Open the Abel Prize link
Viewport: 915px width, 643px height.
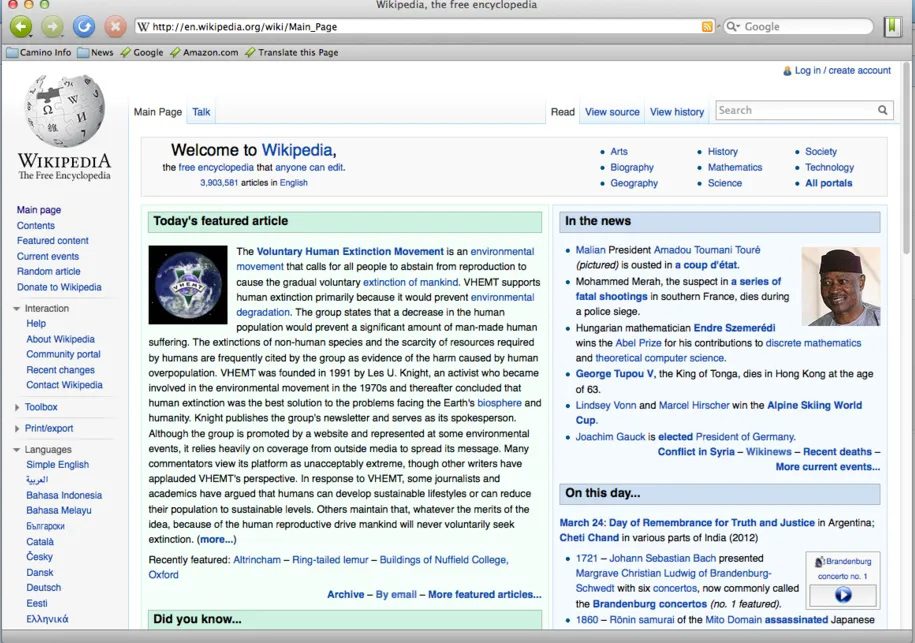click(x=638, y=343)
